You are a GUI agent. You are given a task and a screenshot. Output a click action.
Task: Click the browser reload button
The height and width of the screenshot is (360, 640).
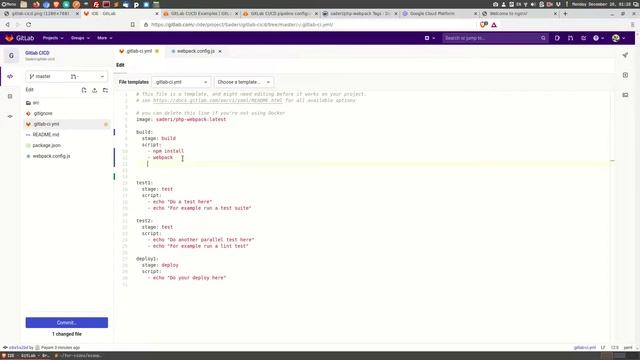coord(29,24)
